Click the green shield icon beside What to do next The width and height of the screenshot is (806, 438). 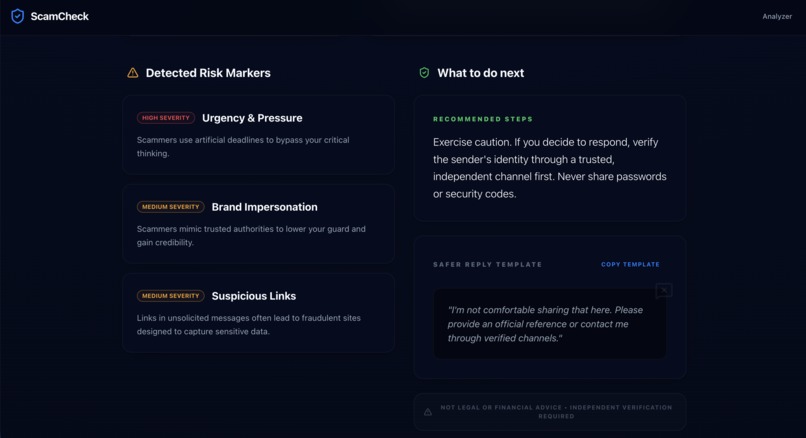coord(424,73)
